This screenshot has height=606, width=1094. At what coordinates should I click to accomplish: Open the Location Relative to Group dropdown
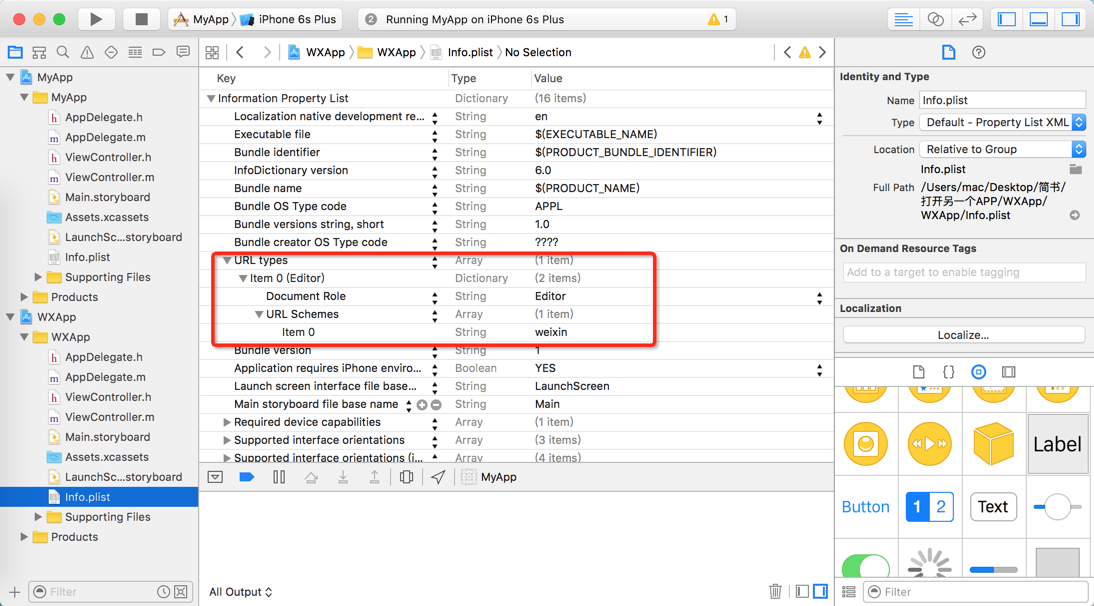tap(1003, 149)
